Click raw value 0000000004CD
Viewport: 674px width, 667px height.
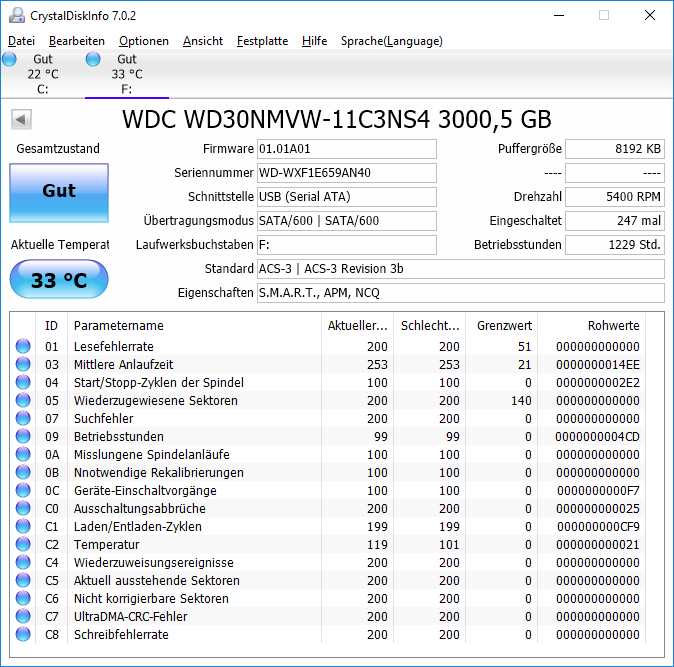pos(597,437)
